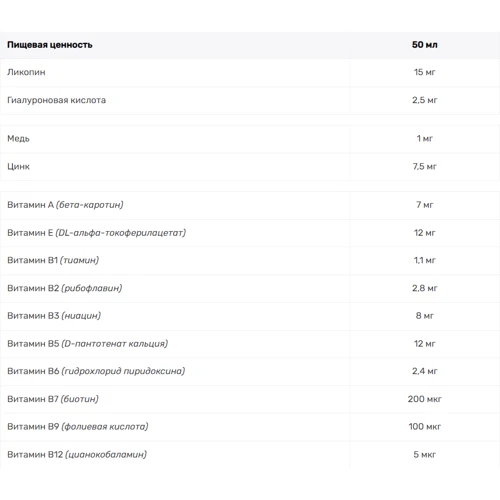
Task: Select the '2,5 мг' hyaluronic acid value
Action: tap(424, 100)
